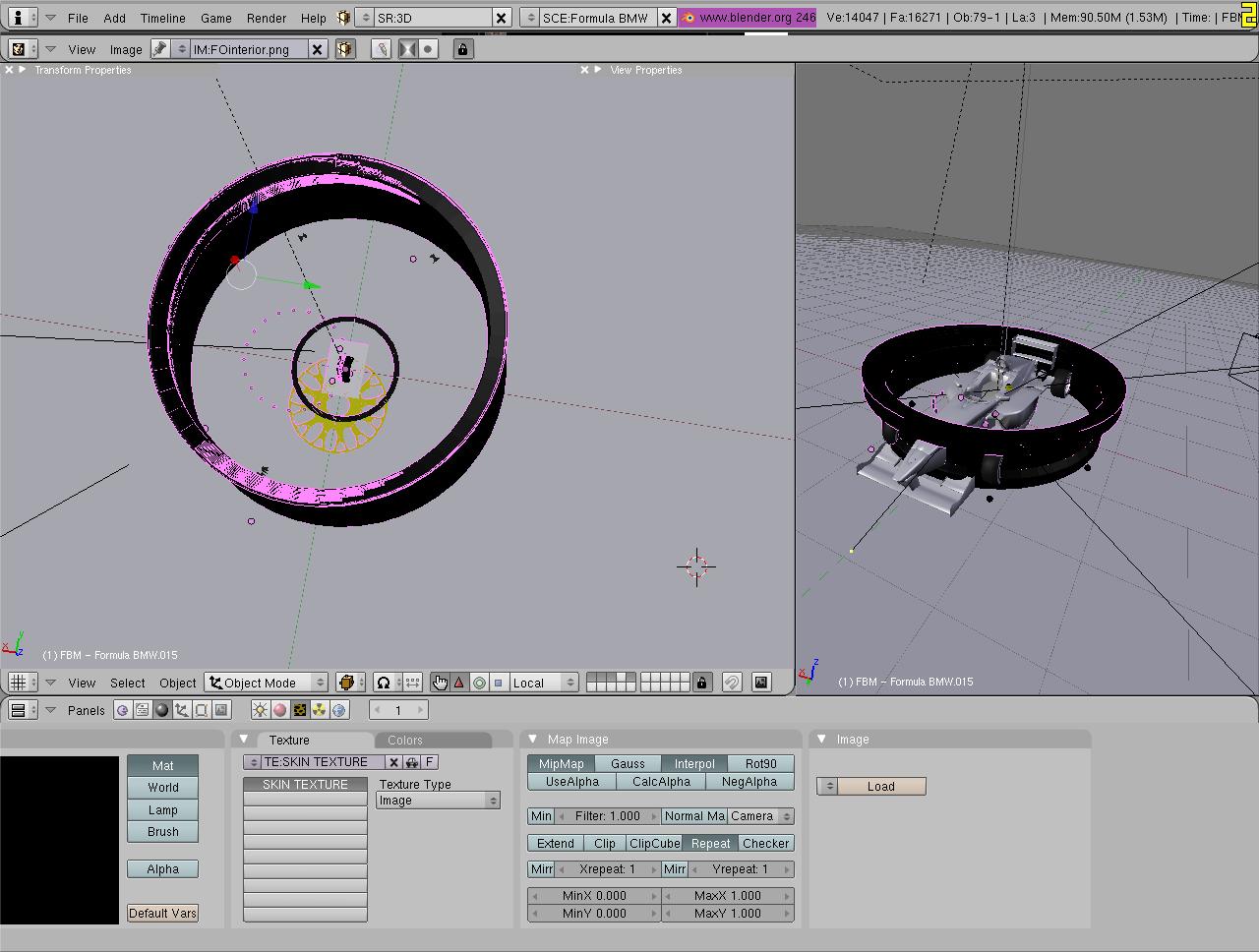Toggle the MipMap option
Image resolution: width=1259 pixels, height=952 pixels.
click(562, 764)
